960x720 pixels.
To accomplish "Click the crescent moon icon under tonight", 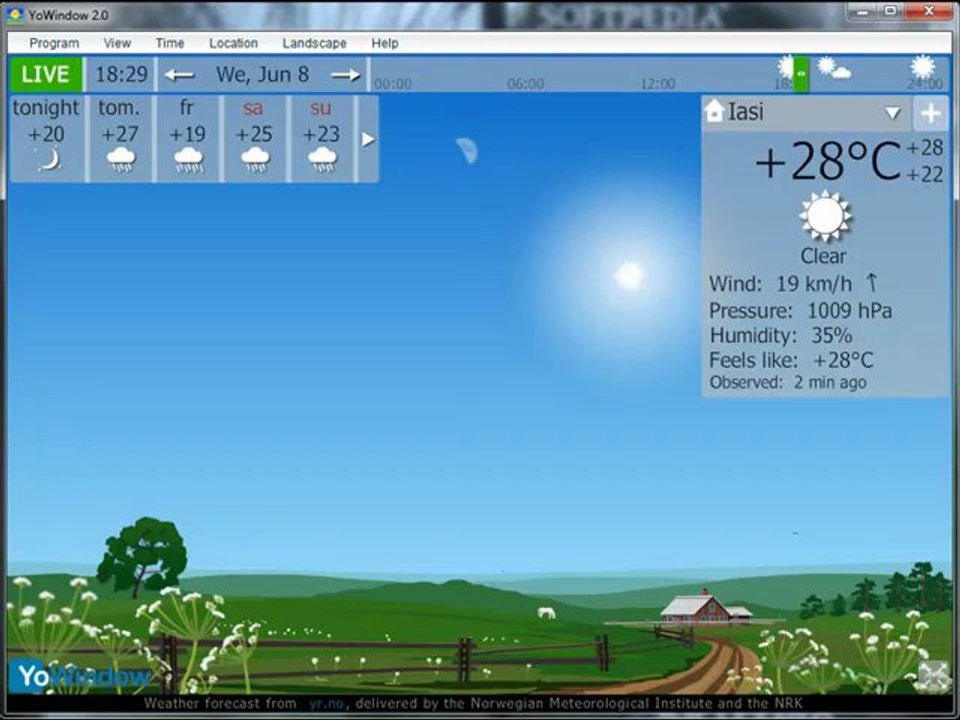I will pos(48,160).
